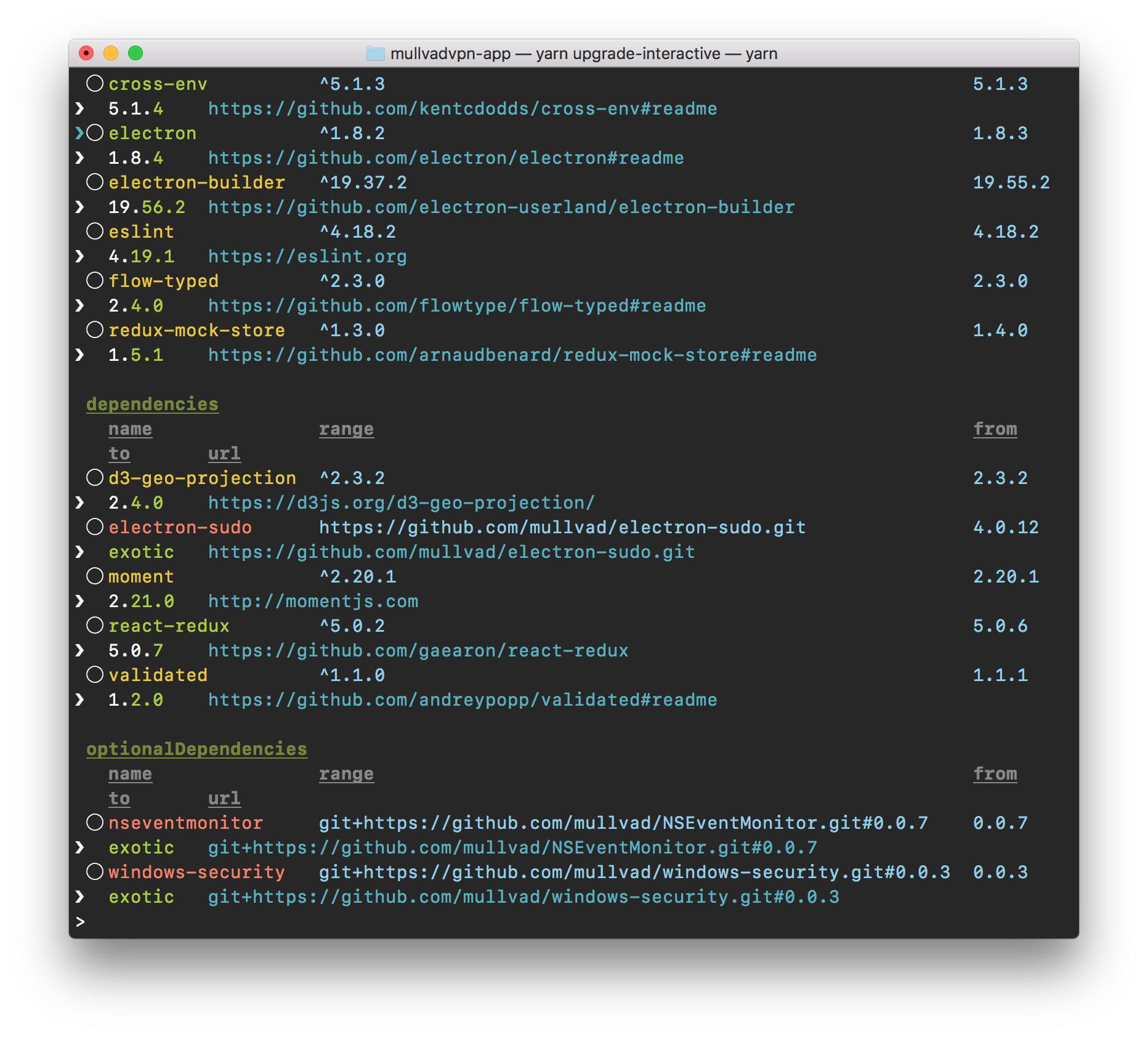Click the terminal prompt at the bottom
Screen dimensions: 1148x1037
(81, 922)
